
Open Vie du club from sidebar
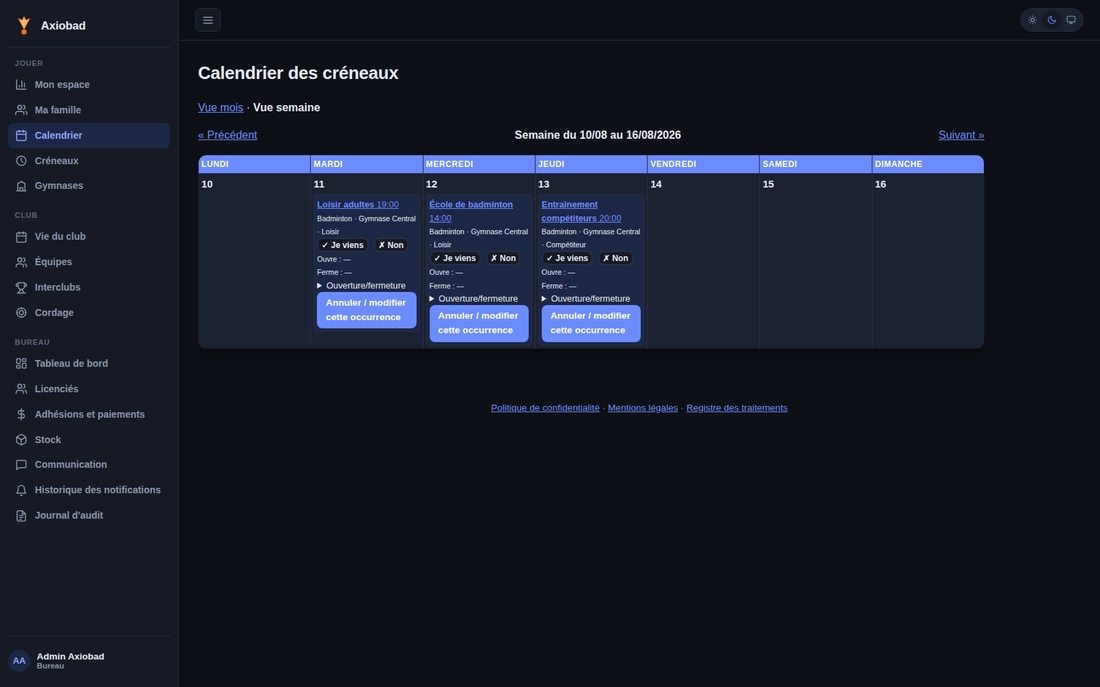pos(89,236)
